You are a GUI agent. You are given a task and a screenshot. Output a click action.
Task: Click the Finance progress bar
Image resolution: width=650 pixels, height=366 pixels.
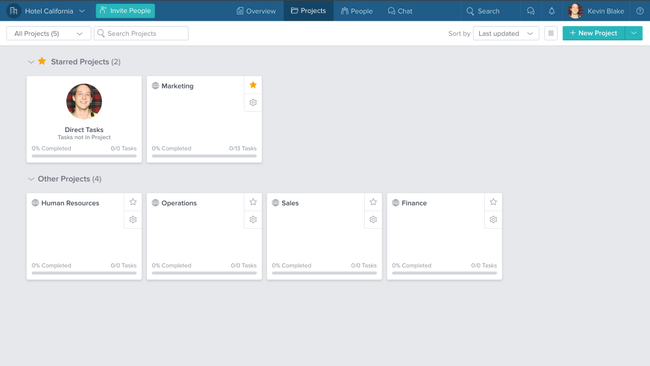(x=444, y=273)
